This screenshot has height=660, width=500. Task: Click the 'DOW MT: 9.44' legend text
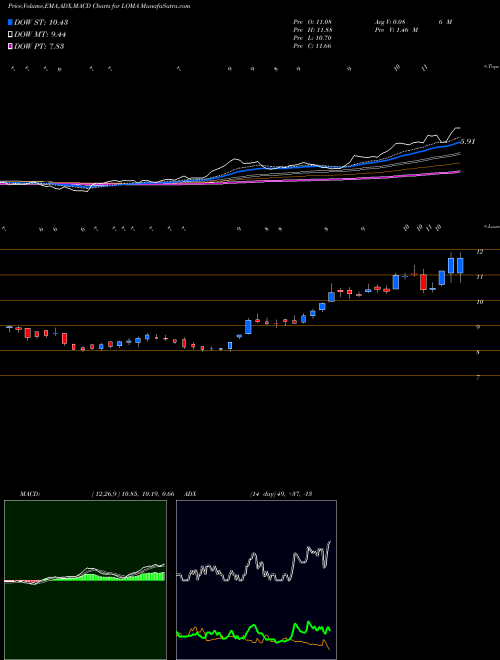(x=40, y=35)
